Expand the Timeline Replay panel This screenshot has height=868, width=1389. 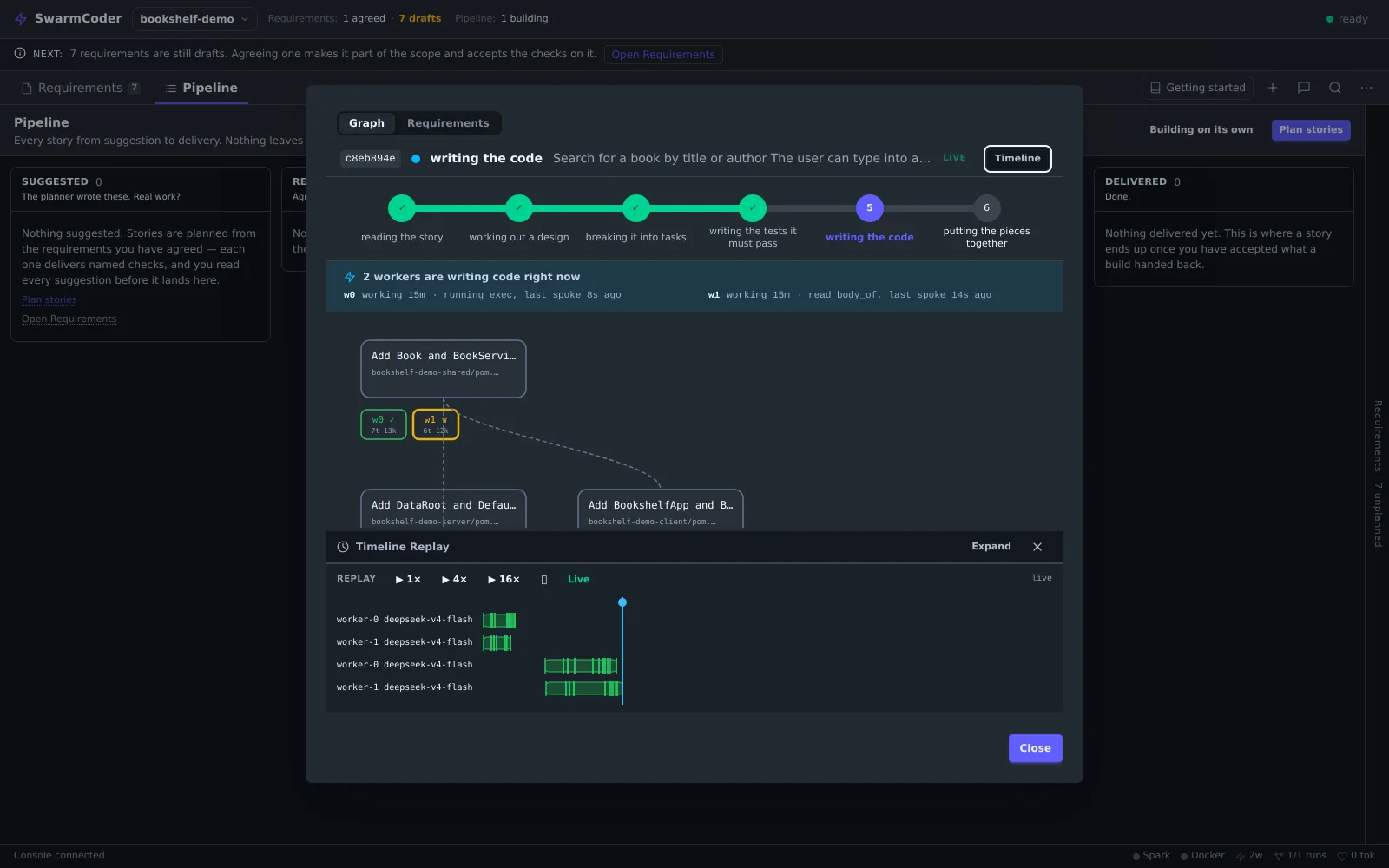click(991, 547)
